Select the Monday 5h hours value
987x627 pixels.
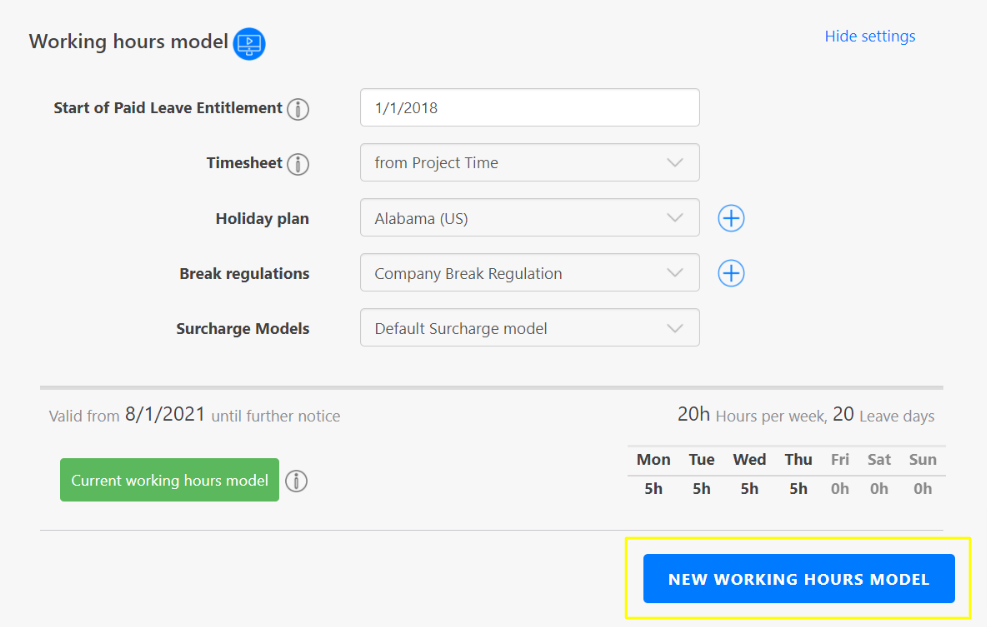click(x=653, y=489)
